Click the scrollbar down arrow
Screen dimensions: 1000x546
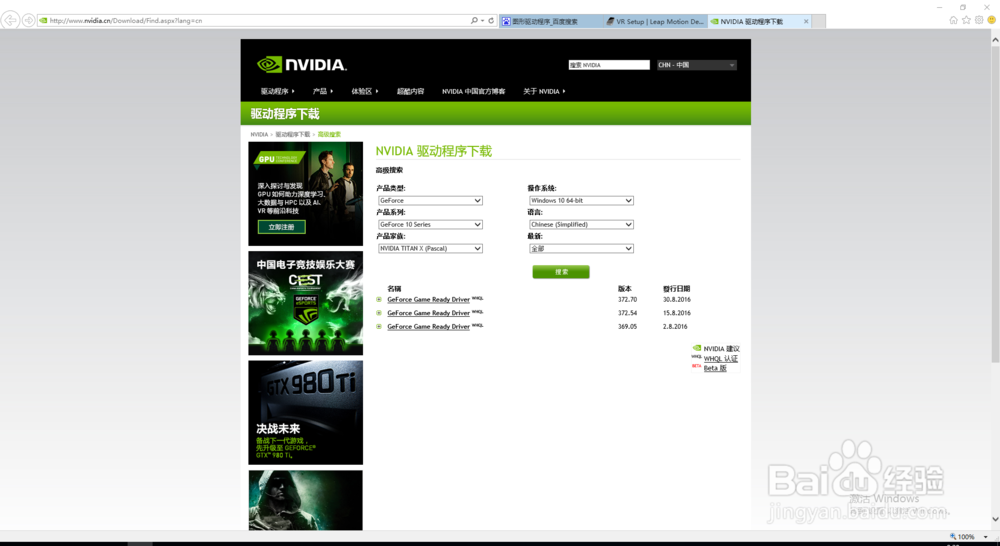[995, 519]
